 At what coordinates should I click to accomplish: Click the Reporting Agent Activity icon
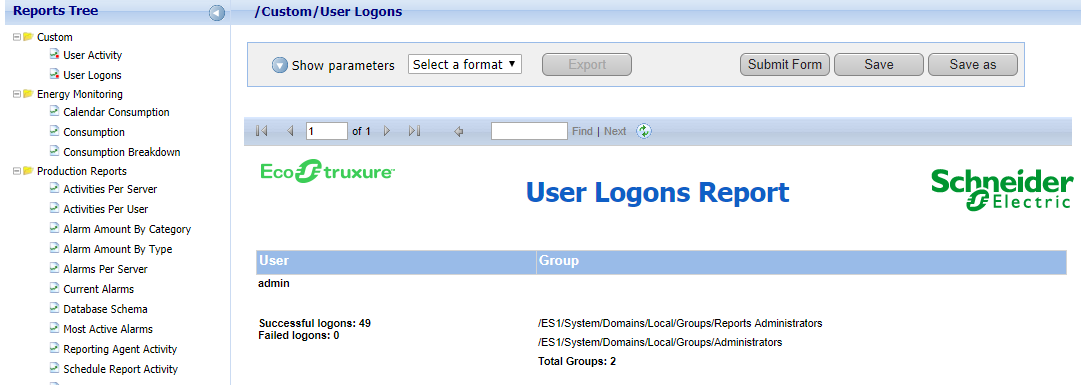[x=54, y=348]
